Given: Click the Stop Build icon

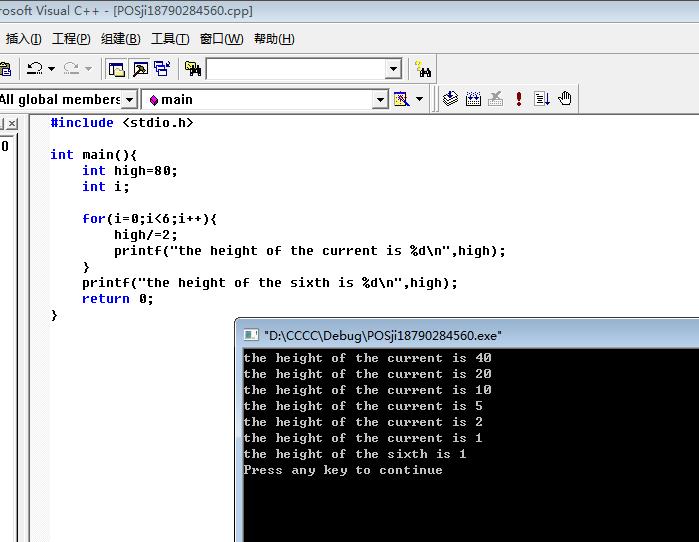Looking at the screenshot, I should pyautogui.click(x=496, y=99).
